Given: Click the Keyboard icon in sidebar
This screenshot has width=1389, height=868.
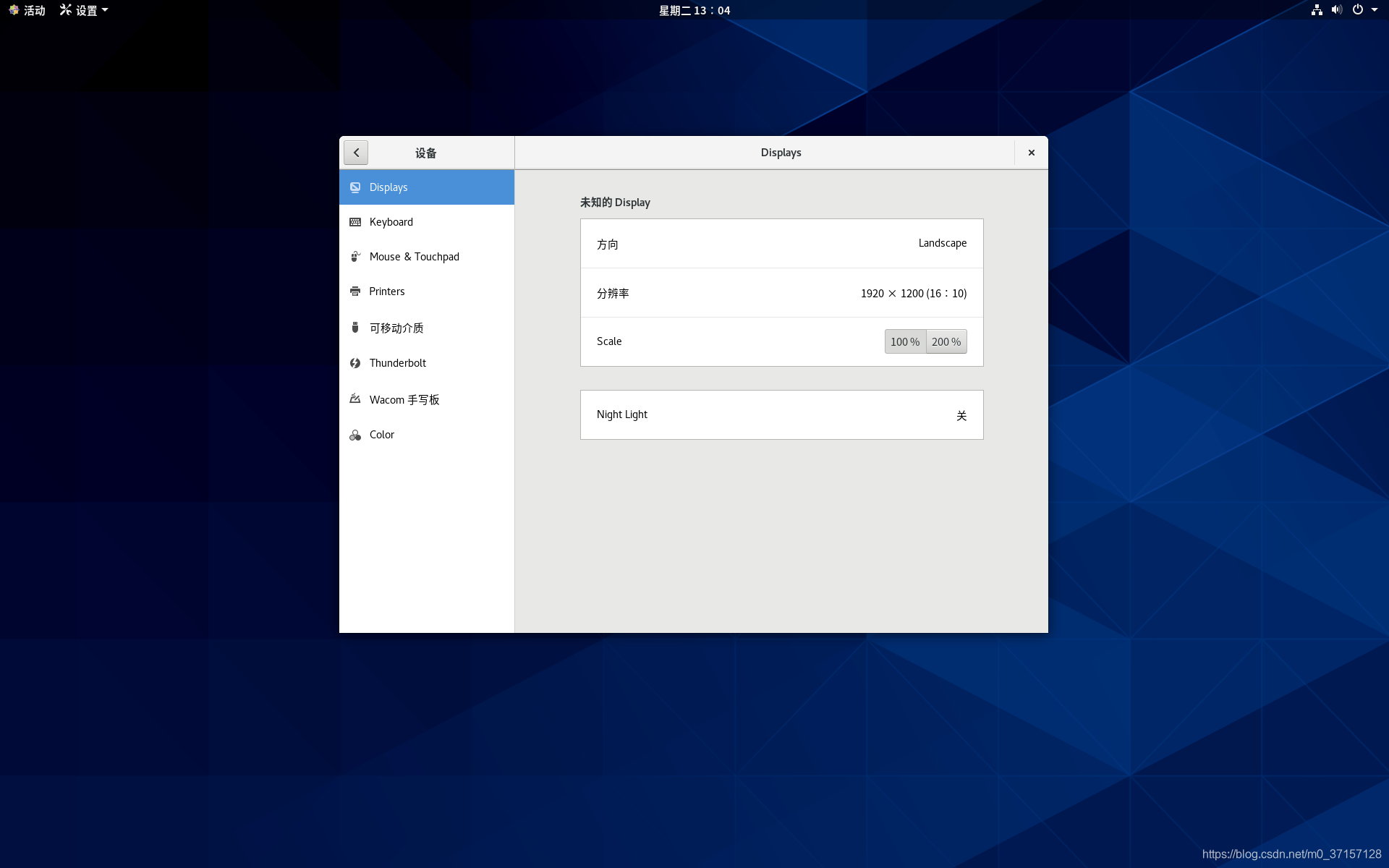Looking at the screenshot, I should tap(355, 222).
